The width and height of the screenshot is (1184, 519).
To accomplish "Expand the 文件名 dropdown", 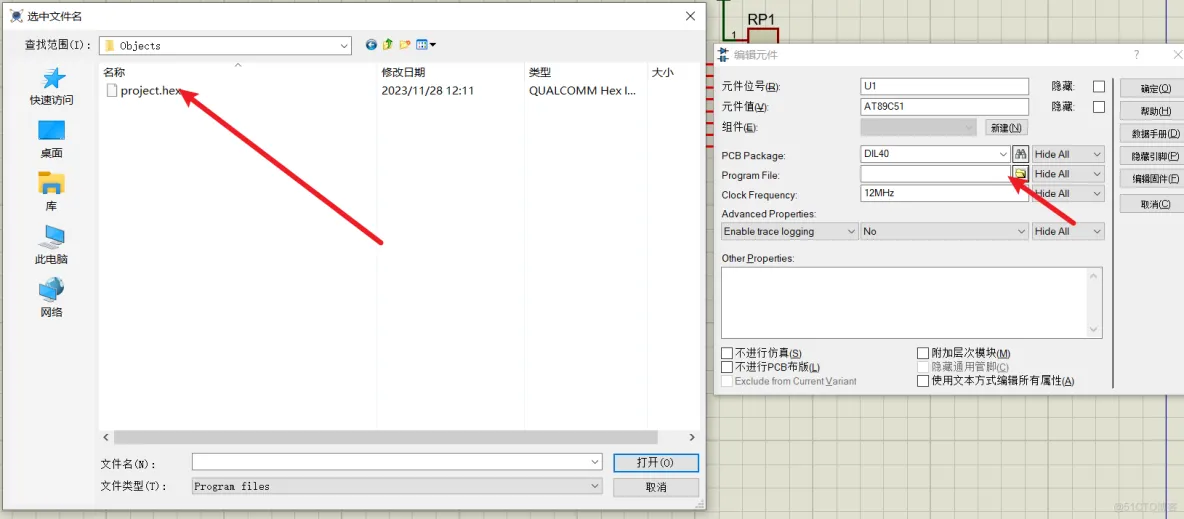I will (594, 462).
